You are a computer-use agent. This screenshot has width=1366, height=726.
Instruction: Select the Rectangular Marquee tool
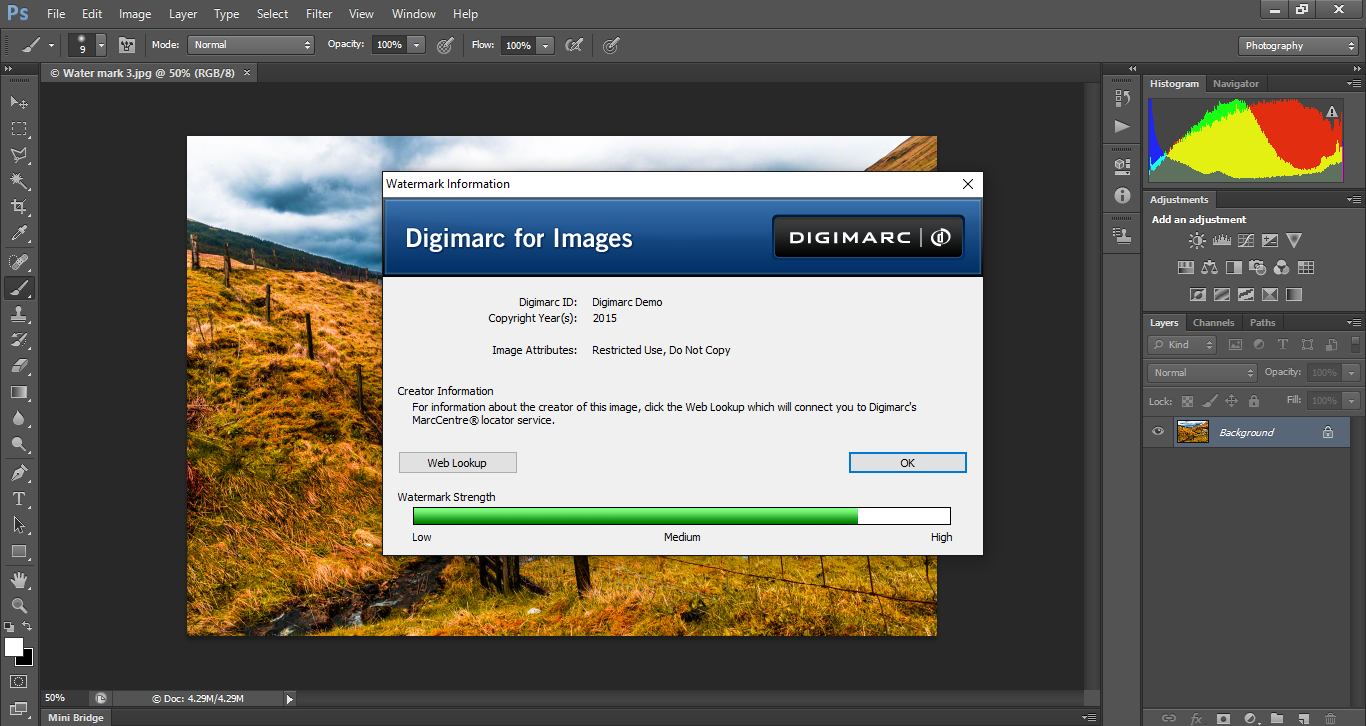(19, 129)
